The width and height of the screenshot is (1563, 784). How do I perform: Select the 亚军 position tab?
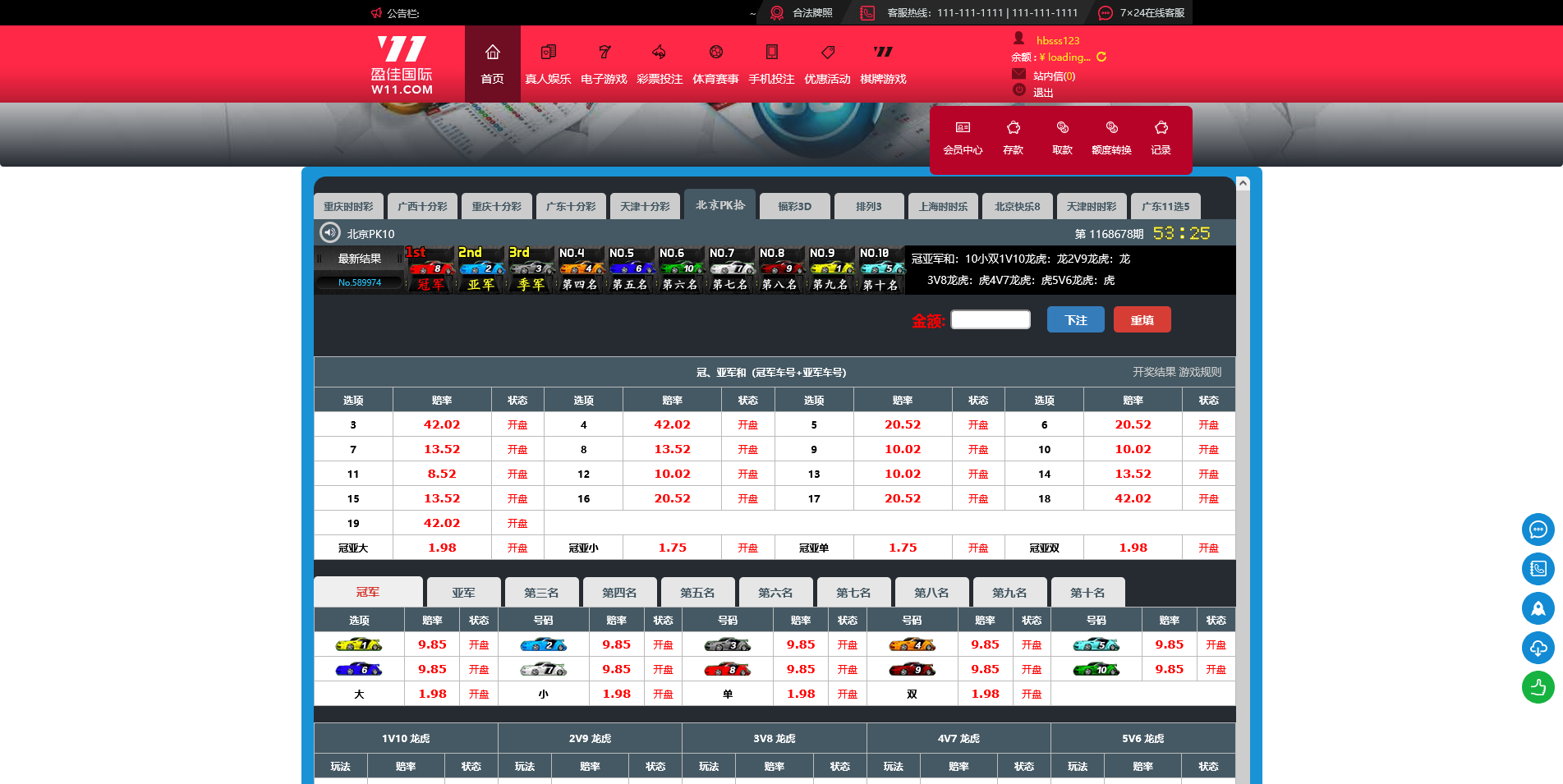point(463,592)
